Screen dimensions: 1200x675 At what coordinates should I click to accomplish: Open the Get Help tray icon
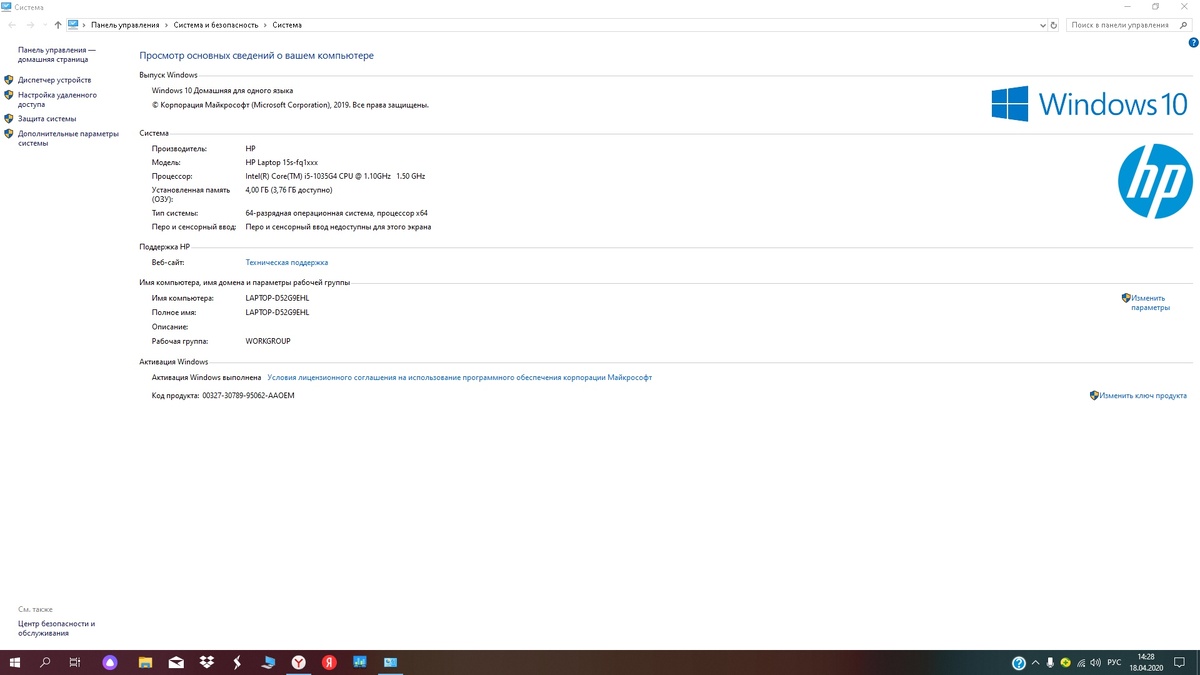(1018, 663)
